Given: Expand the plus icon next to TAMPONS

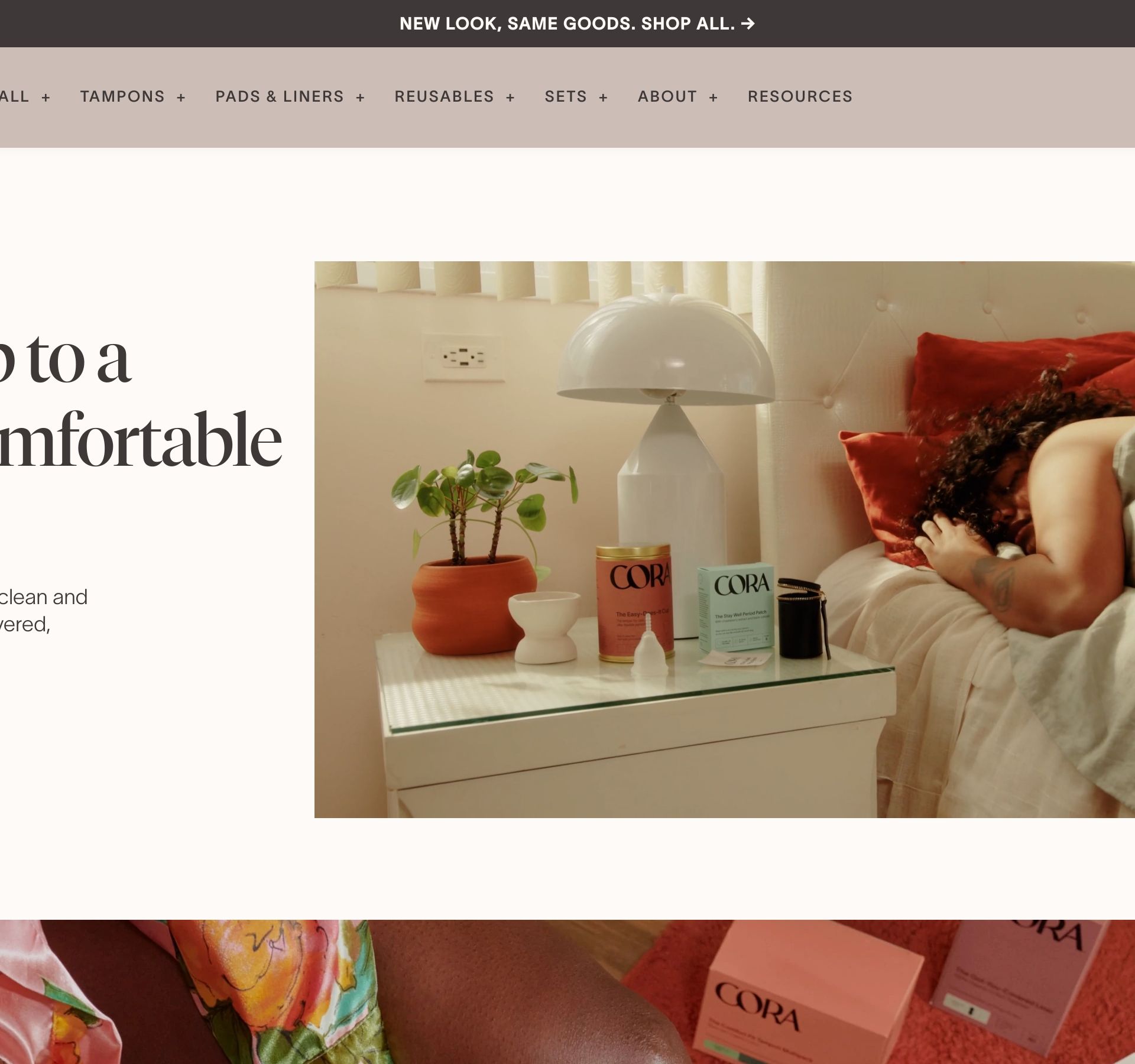Looking at the screenshot, I should 181,98.
